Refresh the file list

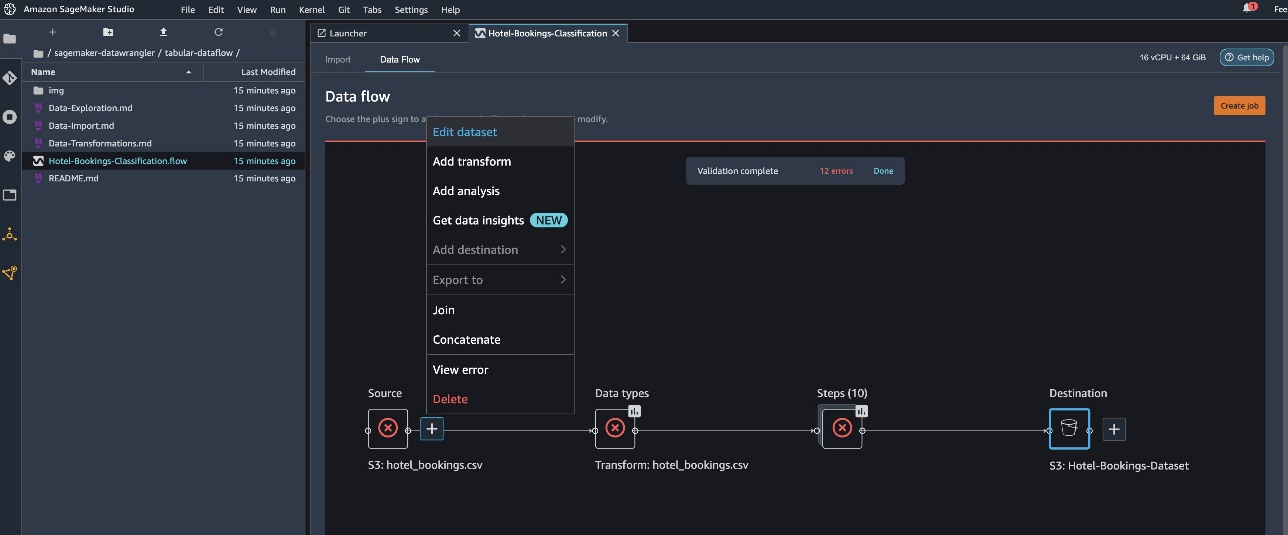[218, 32]
